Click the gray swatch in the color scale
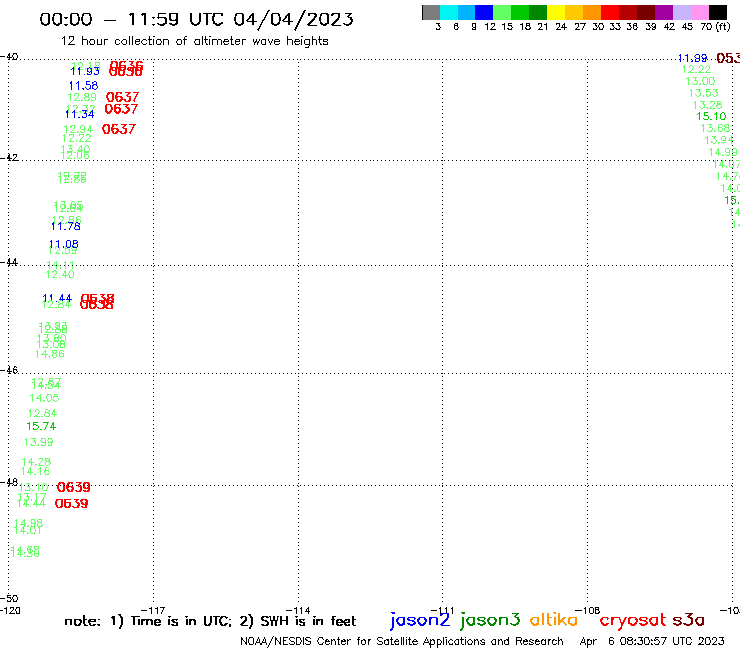Image resolution: width=740 pixels, height=650 pixels. click(x=431, y=12)
